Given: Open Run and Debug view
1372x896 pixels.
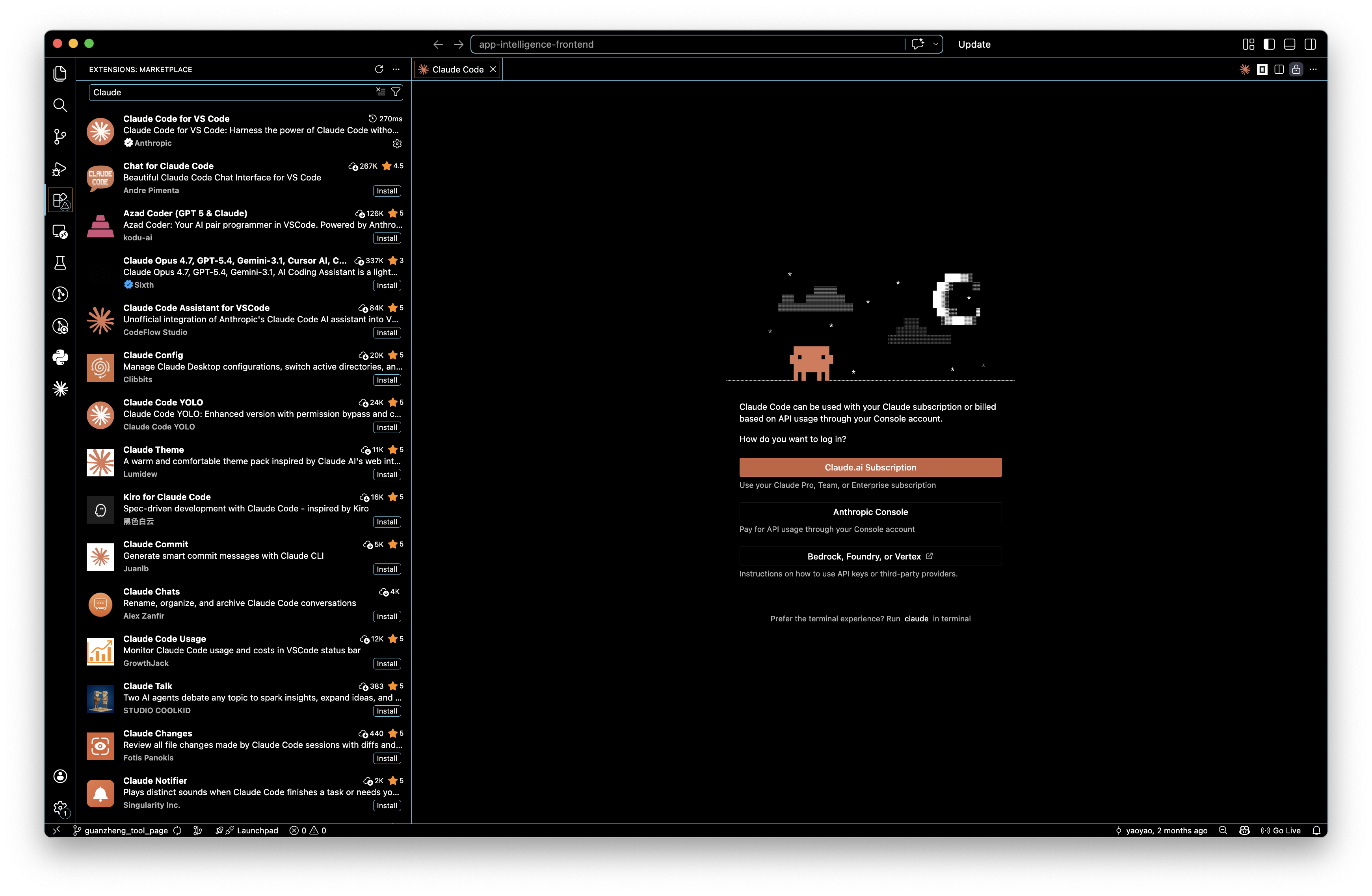Looking at the screenshot, I should coord(60,168).
